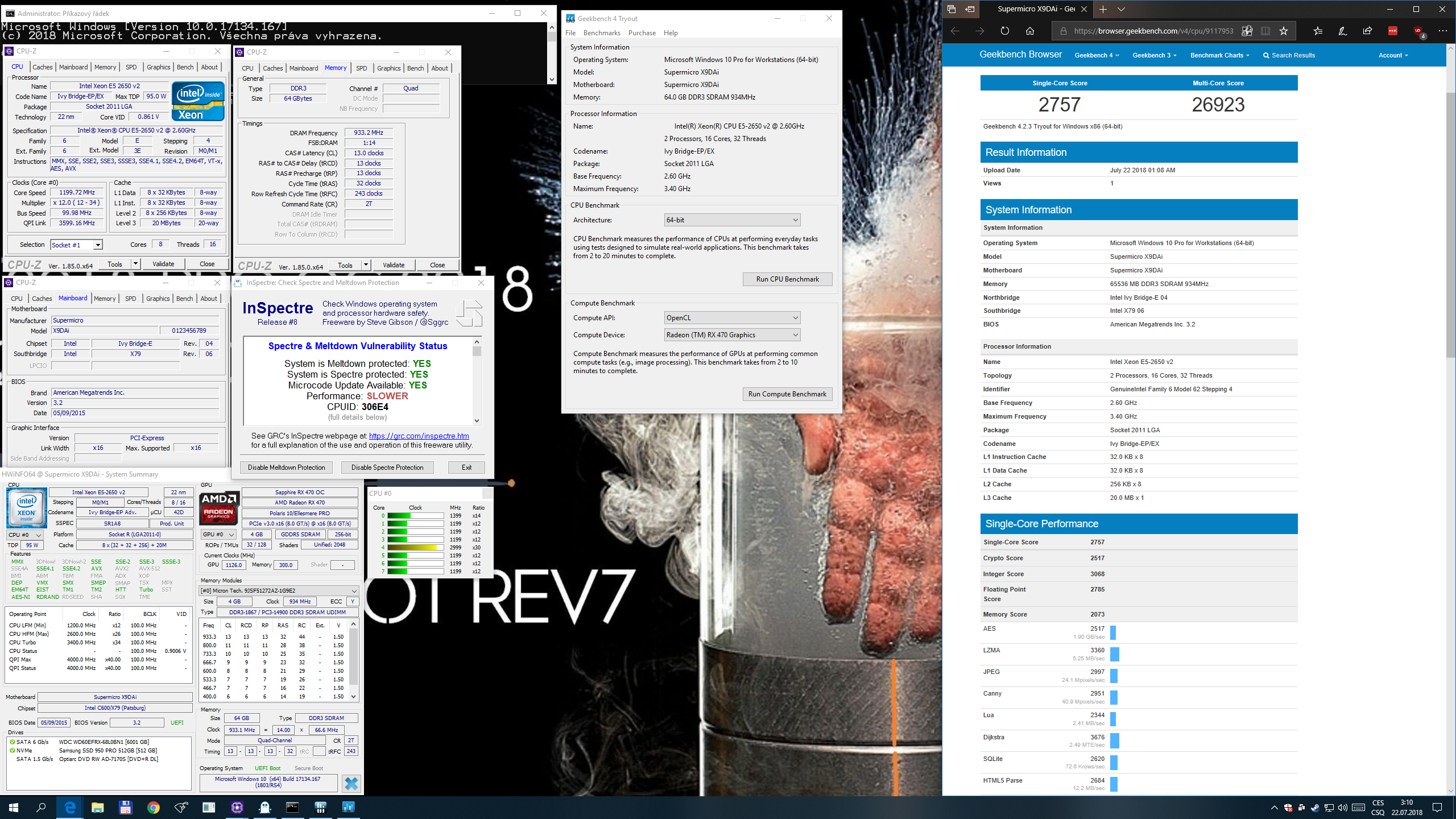Click the Edge share icon
The height and width of the screenshot is (819, 1456).
coord(1368,31)
